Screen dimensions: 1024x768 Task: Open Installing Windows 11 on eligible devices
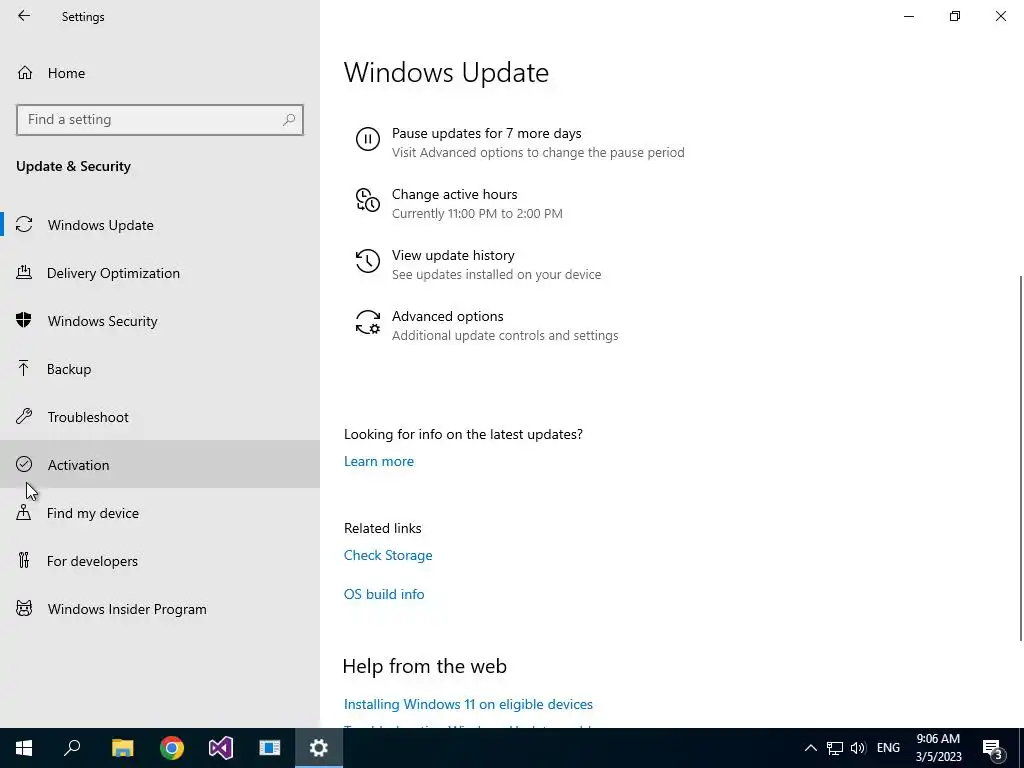468,704
